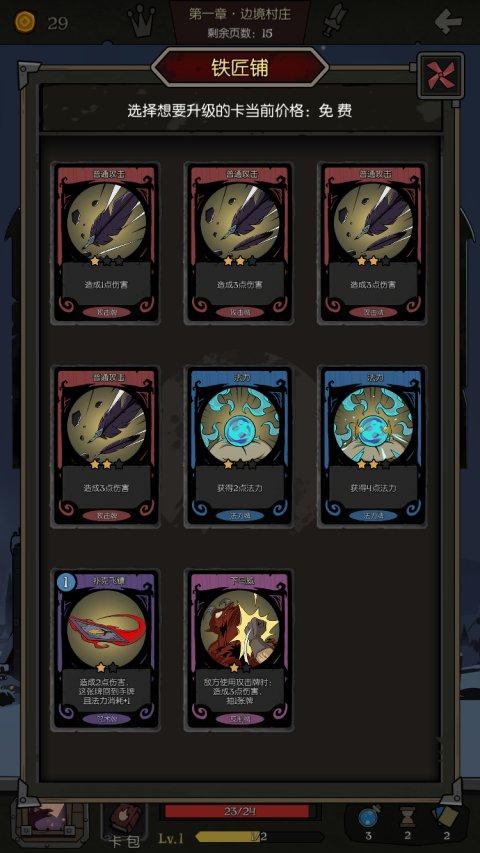This screenshot has height=853, width=480.
Task: Tap the sword icon in top bar
Action: 335,20
